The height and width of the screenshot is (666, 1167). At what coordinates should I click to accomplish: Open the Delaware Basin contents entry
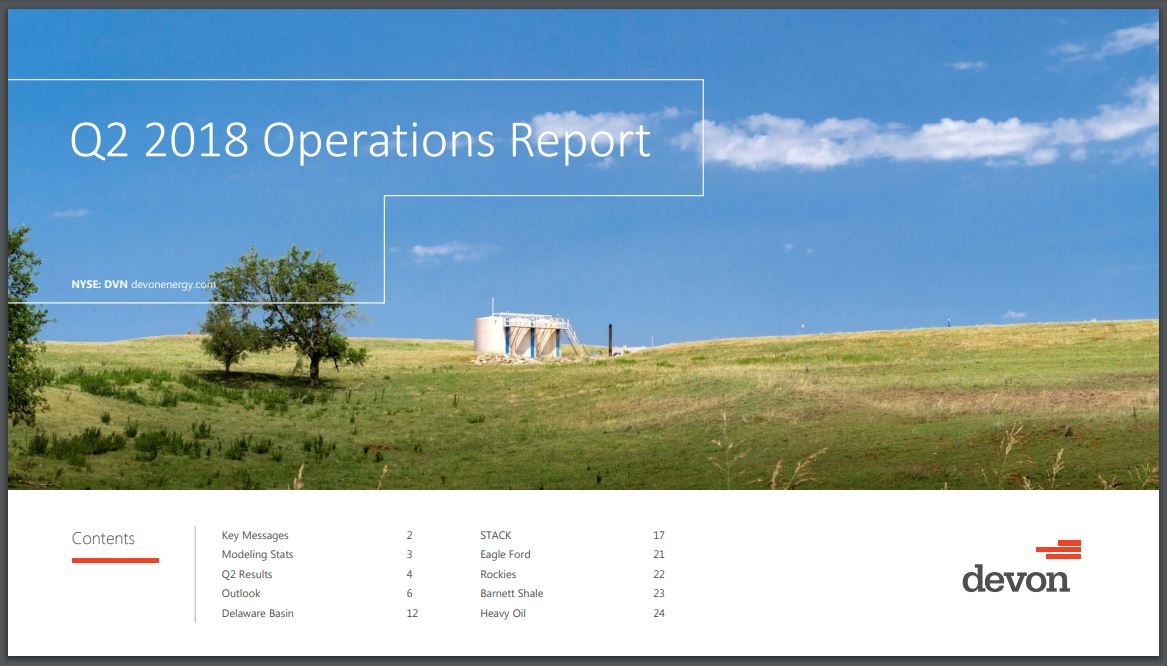257,613
